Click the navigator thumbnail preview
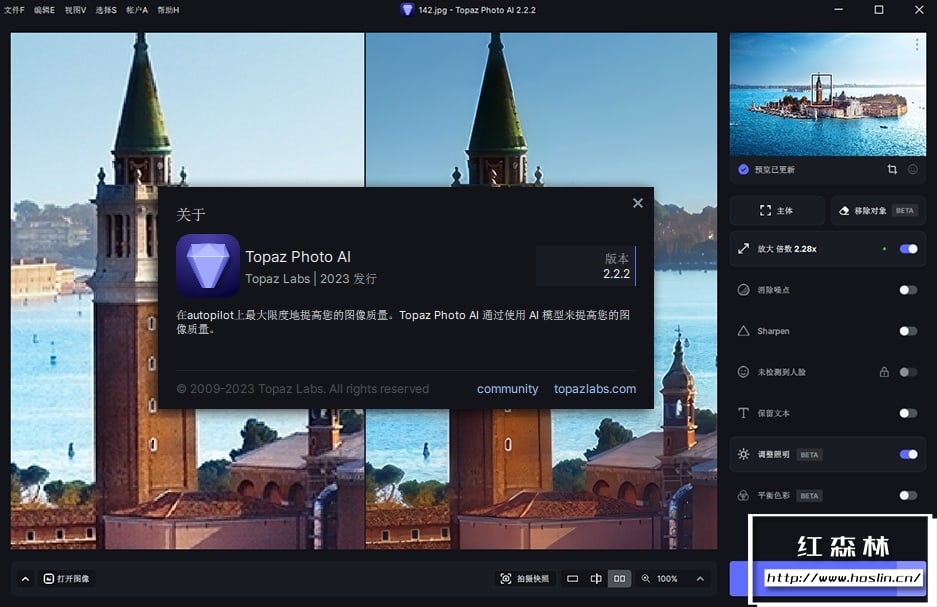Image resolution: width=937 pixels, height=607 pixels. coord(828,94)
